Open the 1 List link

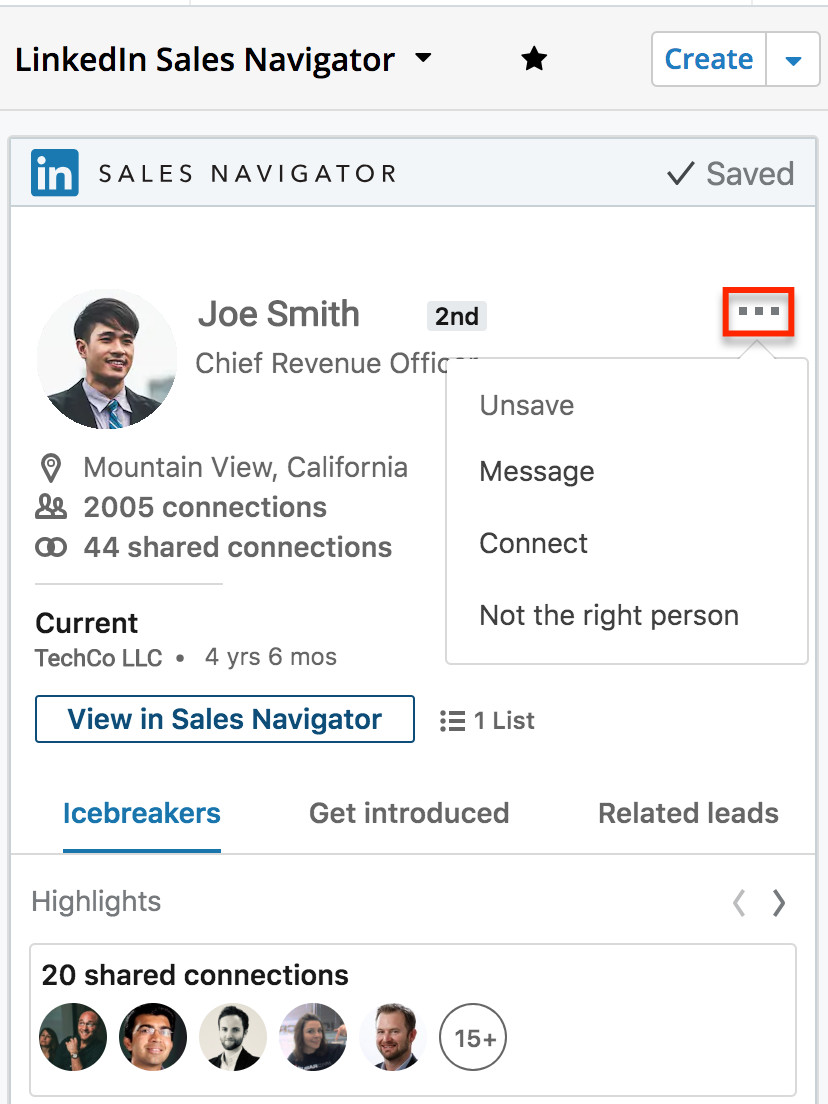coord(504,720)
